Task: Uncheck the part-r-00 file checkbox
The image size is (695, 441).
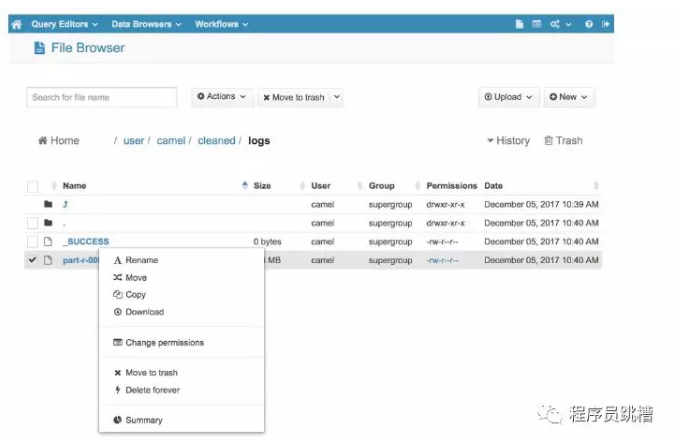Action: [x=32, y=260]
